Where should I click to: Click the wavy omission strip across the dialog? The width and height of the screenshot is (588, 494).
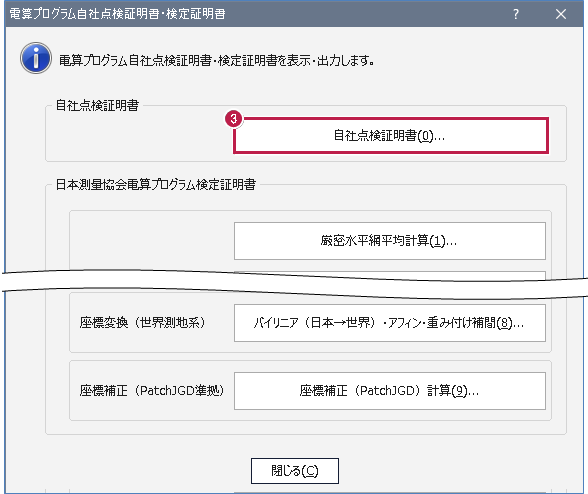(x=294, y=285)
